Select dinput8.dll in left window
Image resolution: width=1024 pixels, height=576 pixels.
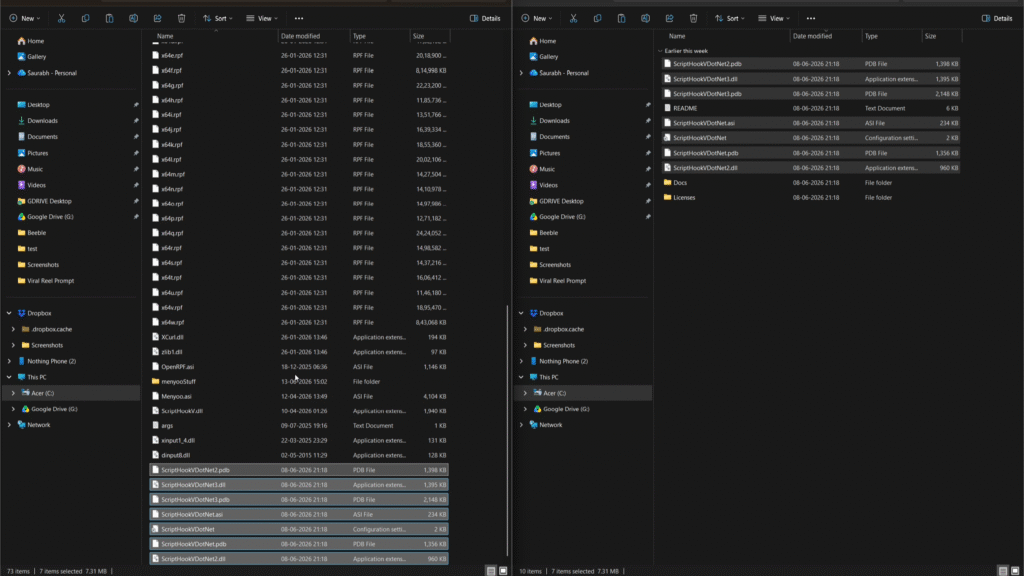(298, 455)
